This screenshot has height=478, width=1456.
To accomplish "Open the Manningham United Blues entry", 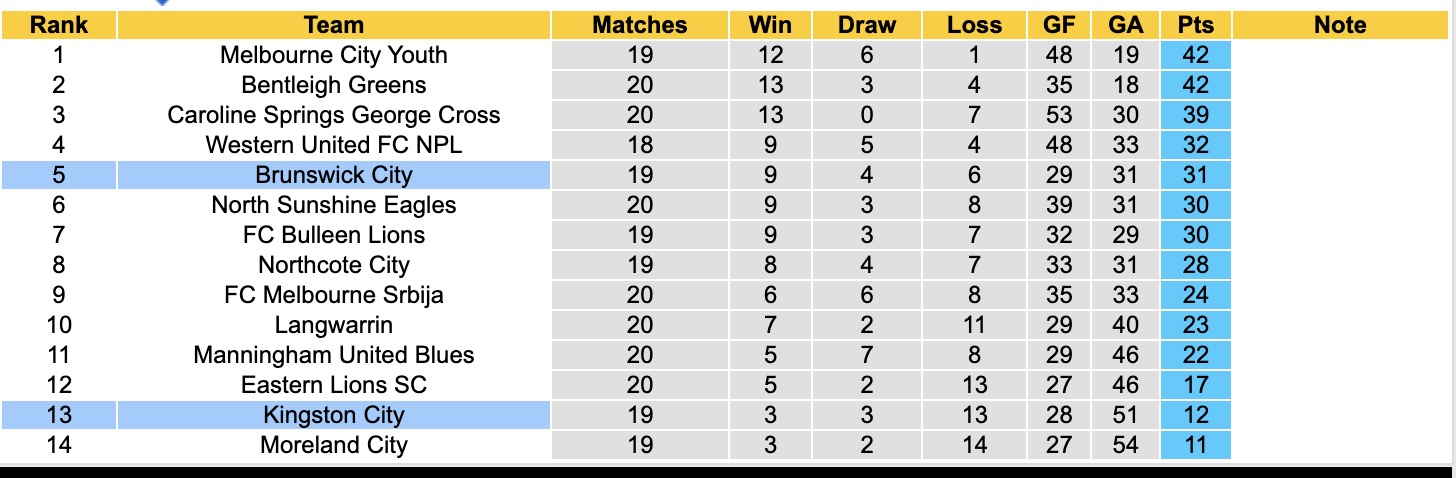I will tap(333, 355).
